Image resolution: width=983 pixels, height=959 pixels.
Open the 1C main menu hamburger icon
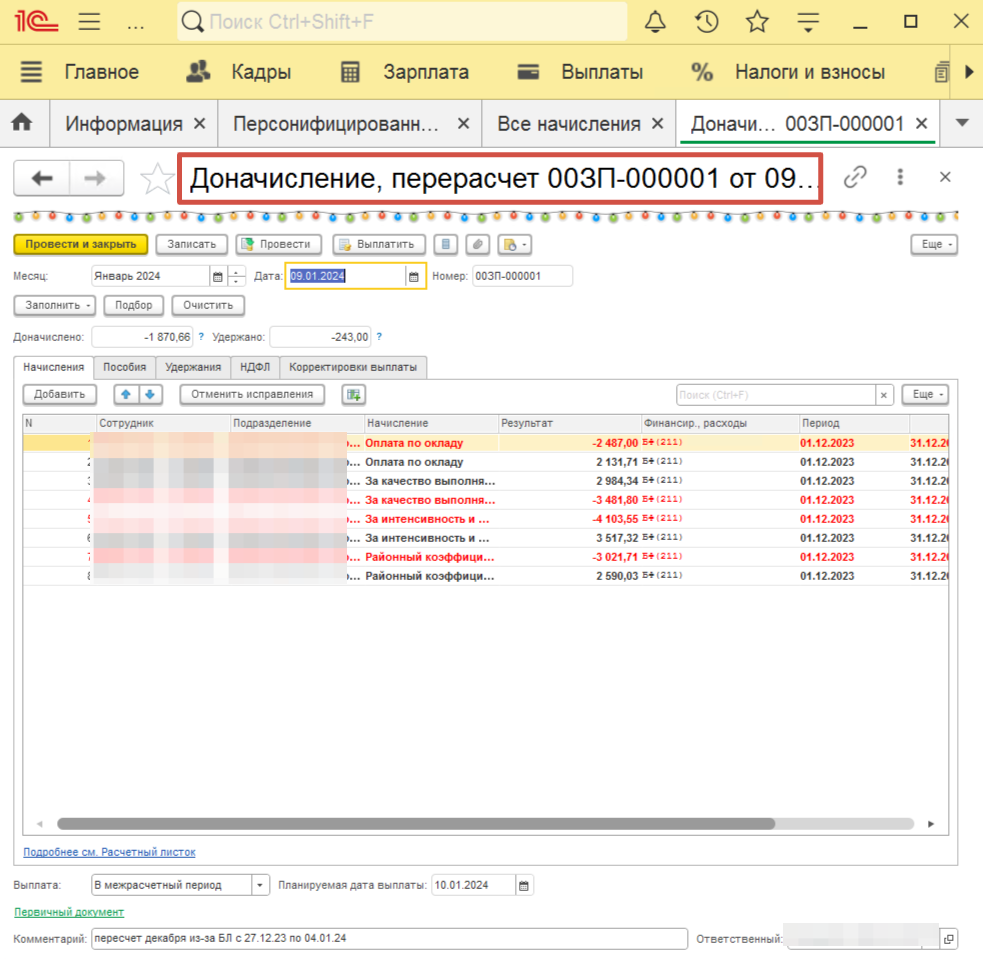click(89, 21)
